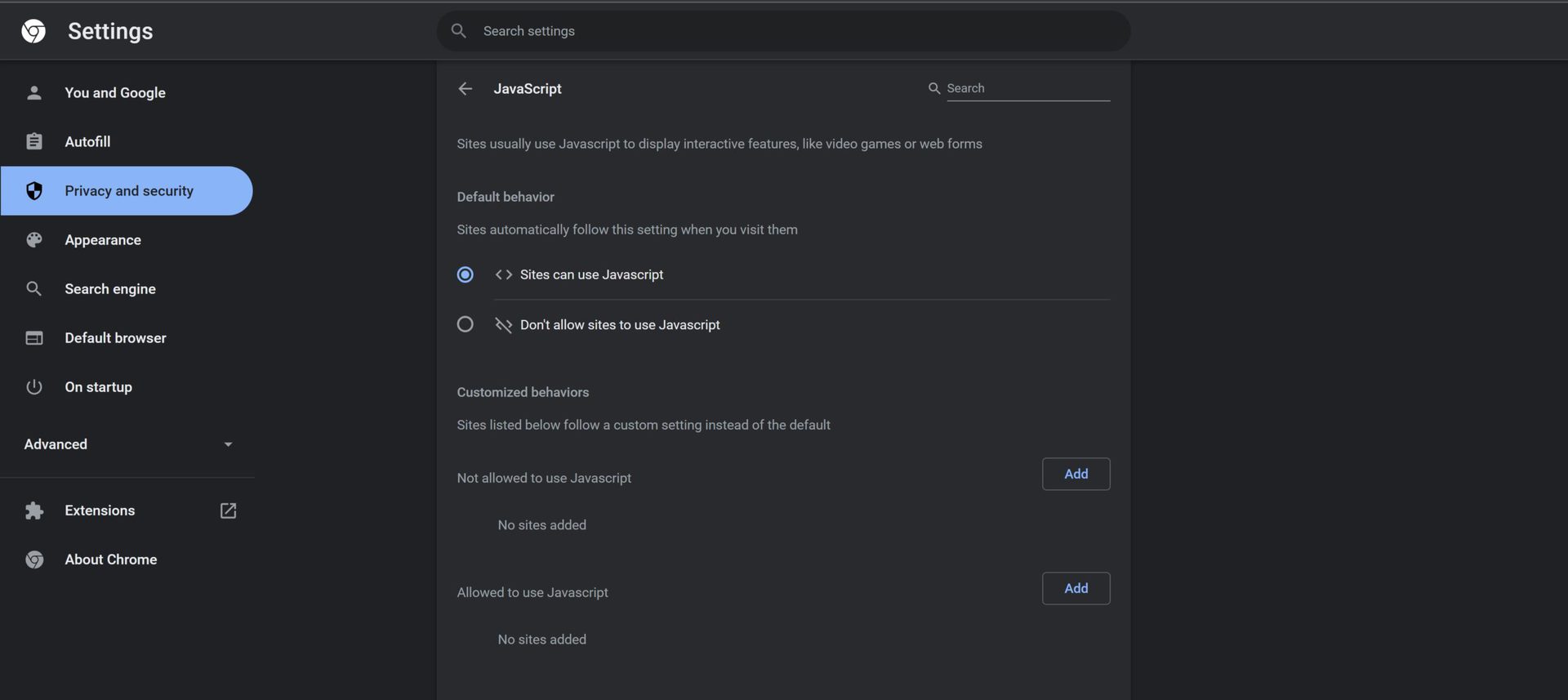Viewport: 1568px width, 700px height.
Task: Go to the Search engine section
Action: click(x=110, y=289)
